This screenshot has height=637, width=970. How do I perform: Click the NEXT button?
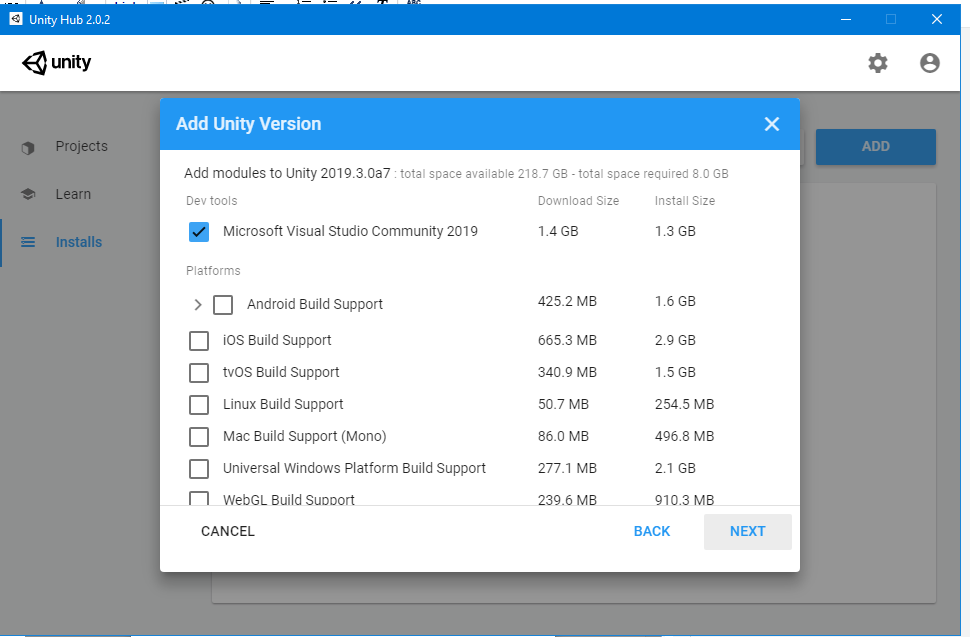pos(747,531)
